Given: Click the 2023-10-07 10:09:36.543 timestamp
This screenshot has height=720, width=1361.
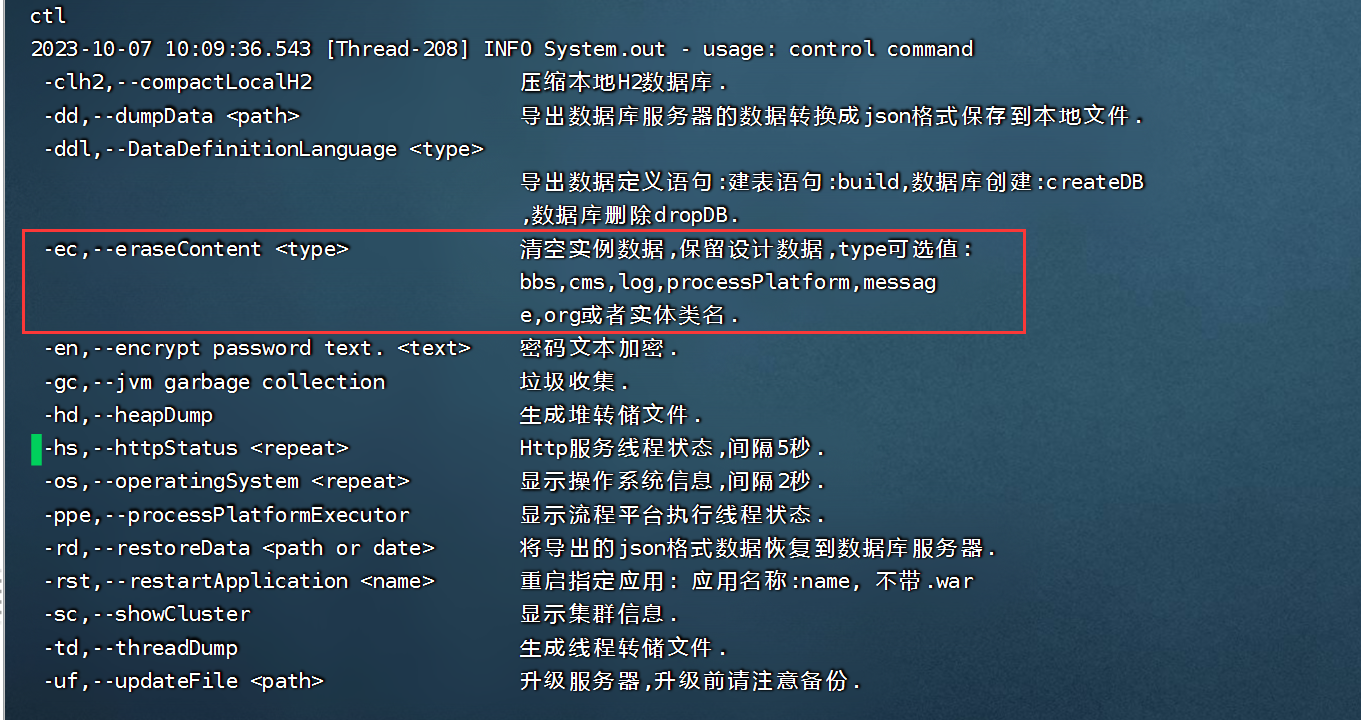Looking at the screenshot, I should coord(170,49).
